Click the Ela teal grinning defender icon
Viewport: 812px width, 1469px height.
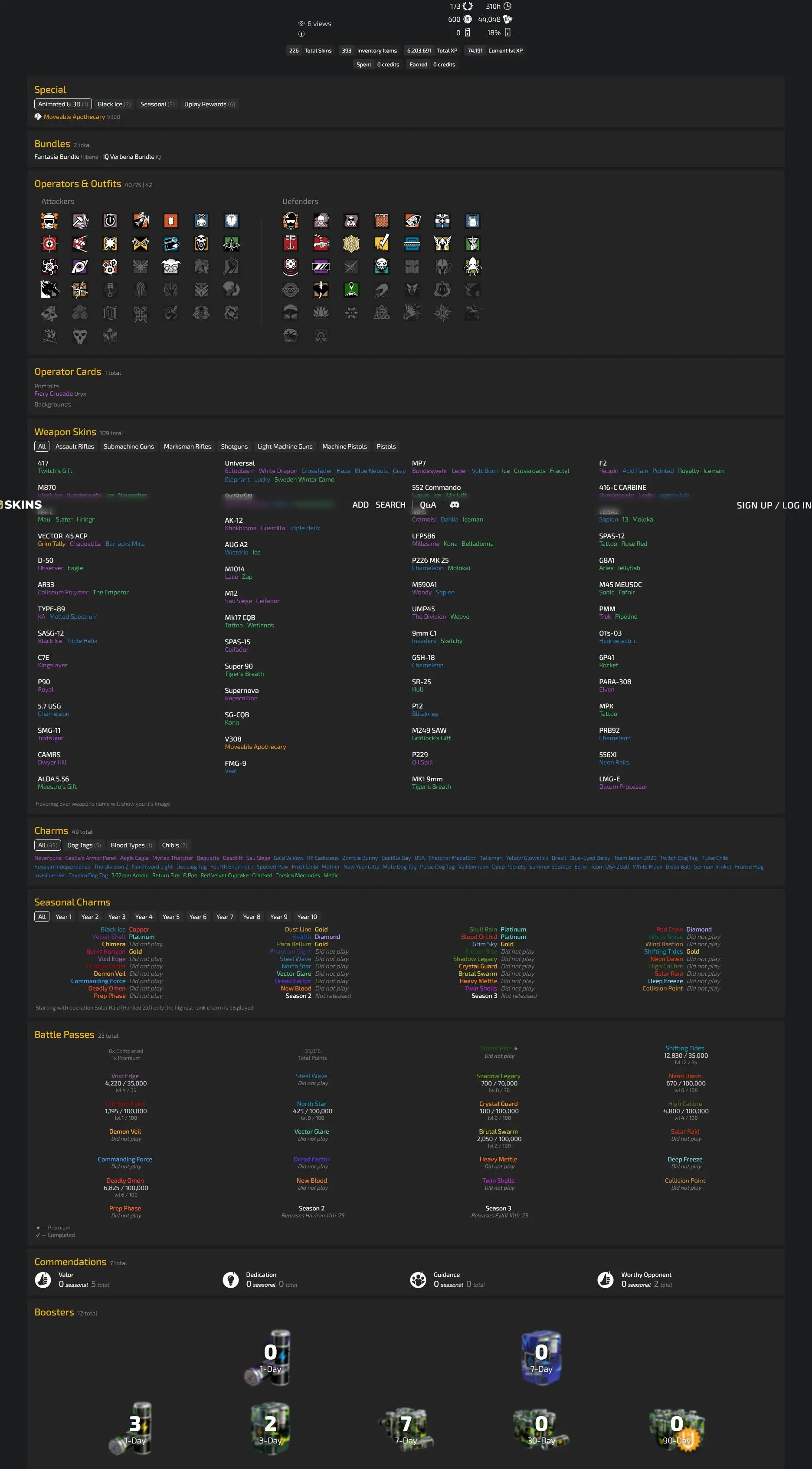coord(381,266)
